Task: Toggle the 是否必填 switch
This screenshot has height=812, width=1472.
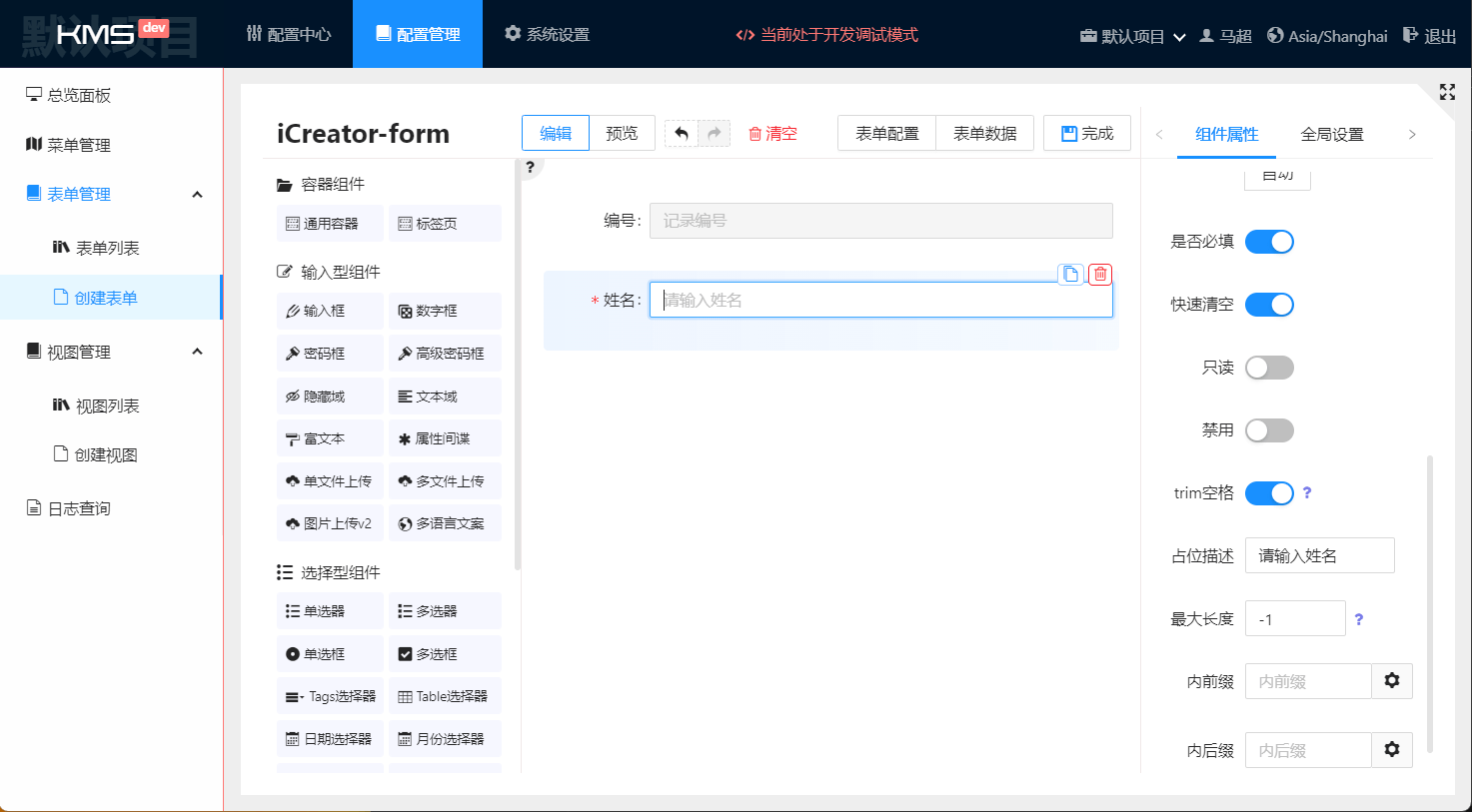Action: (x=1269, y=242)
